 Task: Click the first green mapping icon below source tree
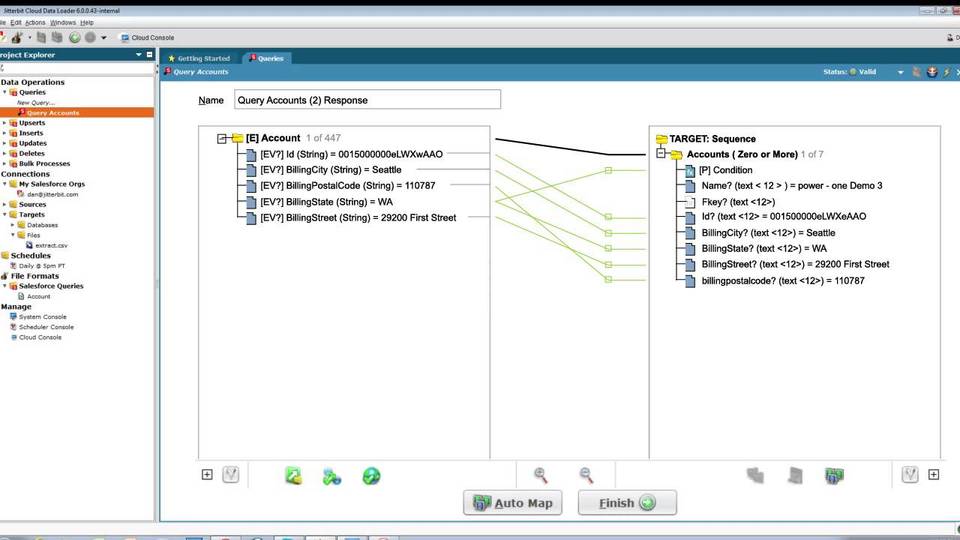tap(293, 476)
